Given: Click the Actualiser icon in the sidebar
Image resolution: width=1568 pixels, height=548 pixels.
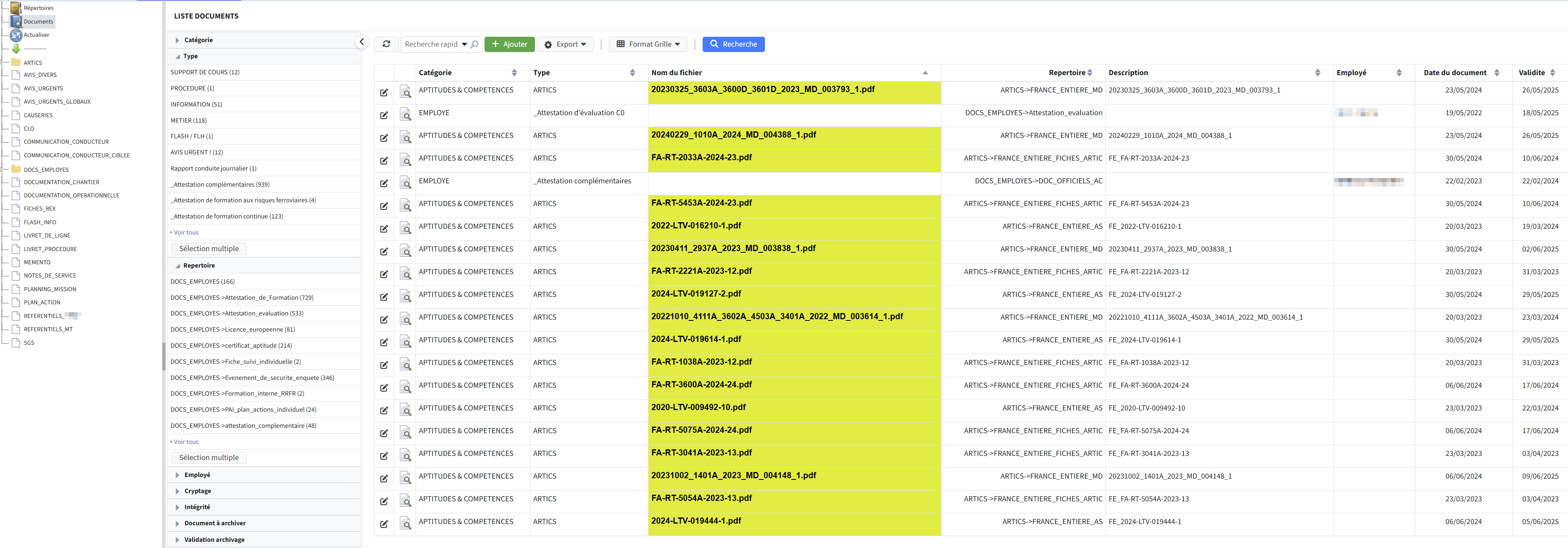Looking at the screenshot, I should coord(16,35).
